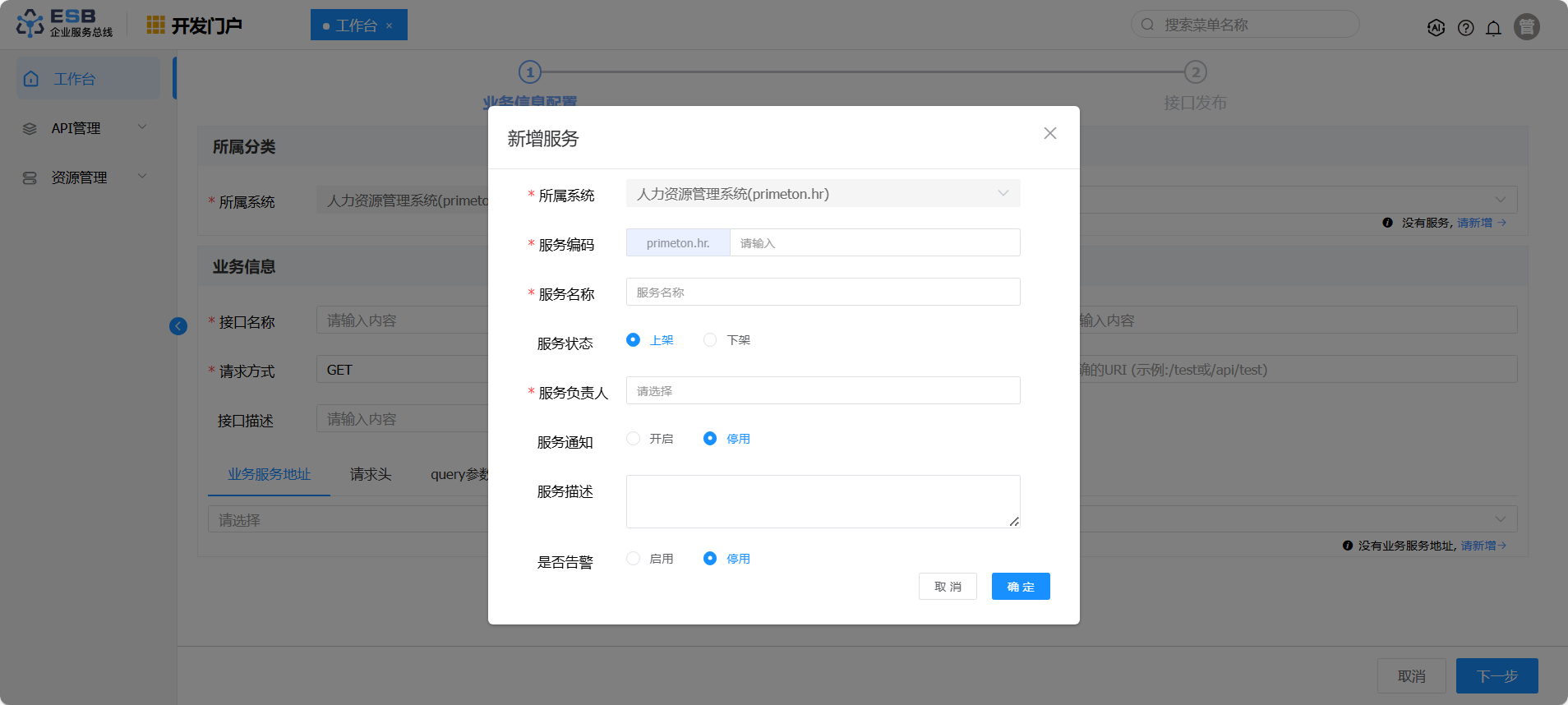Viewport: 1568px width, 705px height.
Task: Open the help question mark icon
Action: point(1465,28)
